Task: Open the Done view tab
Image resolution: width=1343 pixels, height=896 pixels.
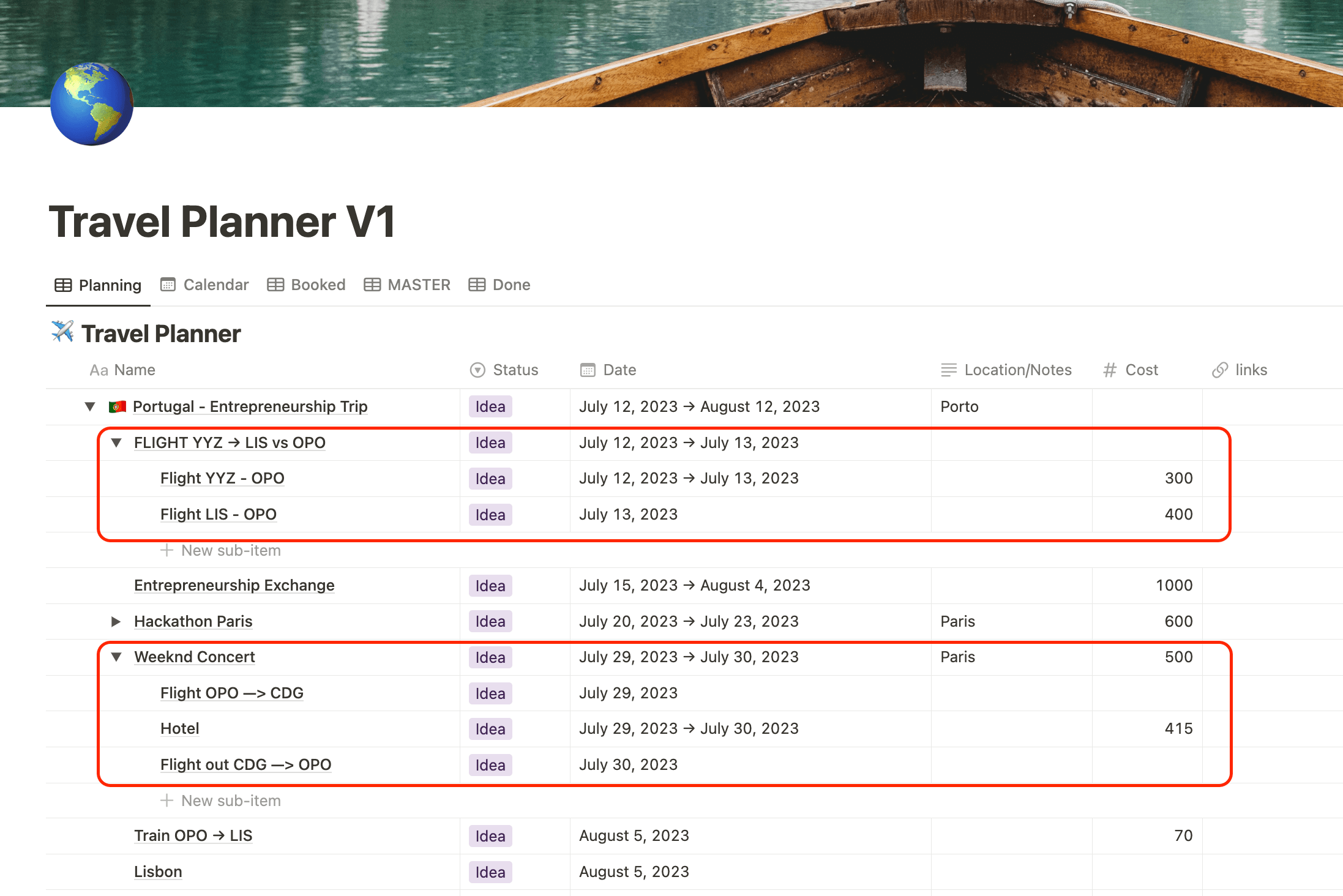Action: [x=499, y=285]
